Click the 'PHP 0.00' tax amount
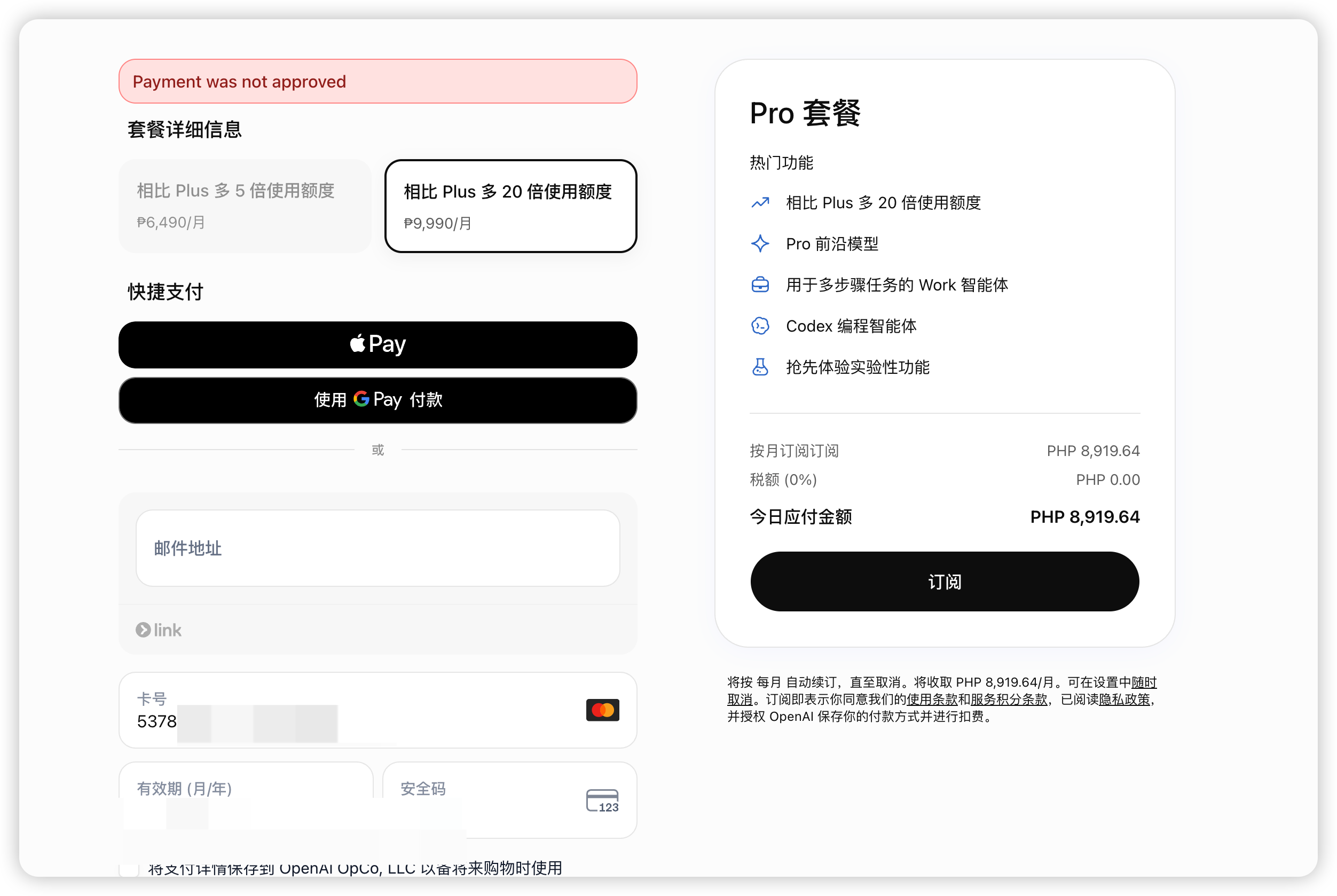 pos(1107,480)
